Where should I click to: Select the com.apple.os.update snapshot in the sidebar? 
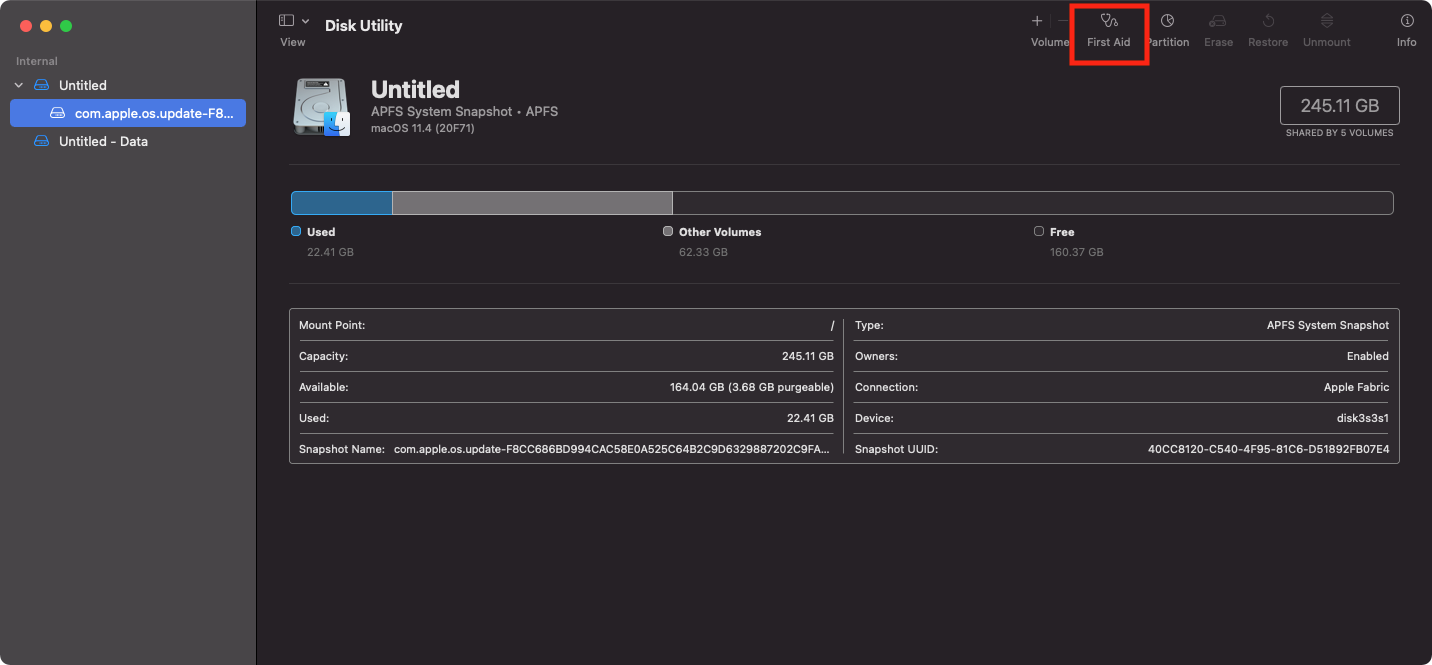[127, 113]
